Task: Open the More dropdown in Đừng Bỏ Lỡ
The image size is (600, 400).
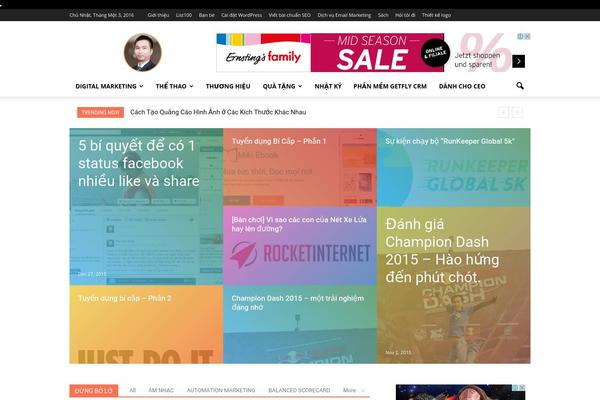Action: pos(354,390)
